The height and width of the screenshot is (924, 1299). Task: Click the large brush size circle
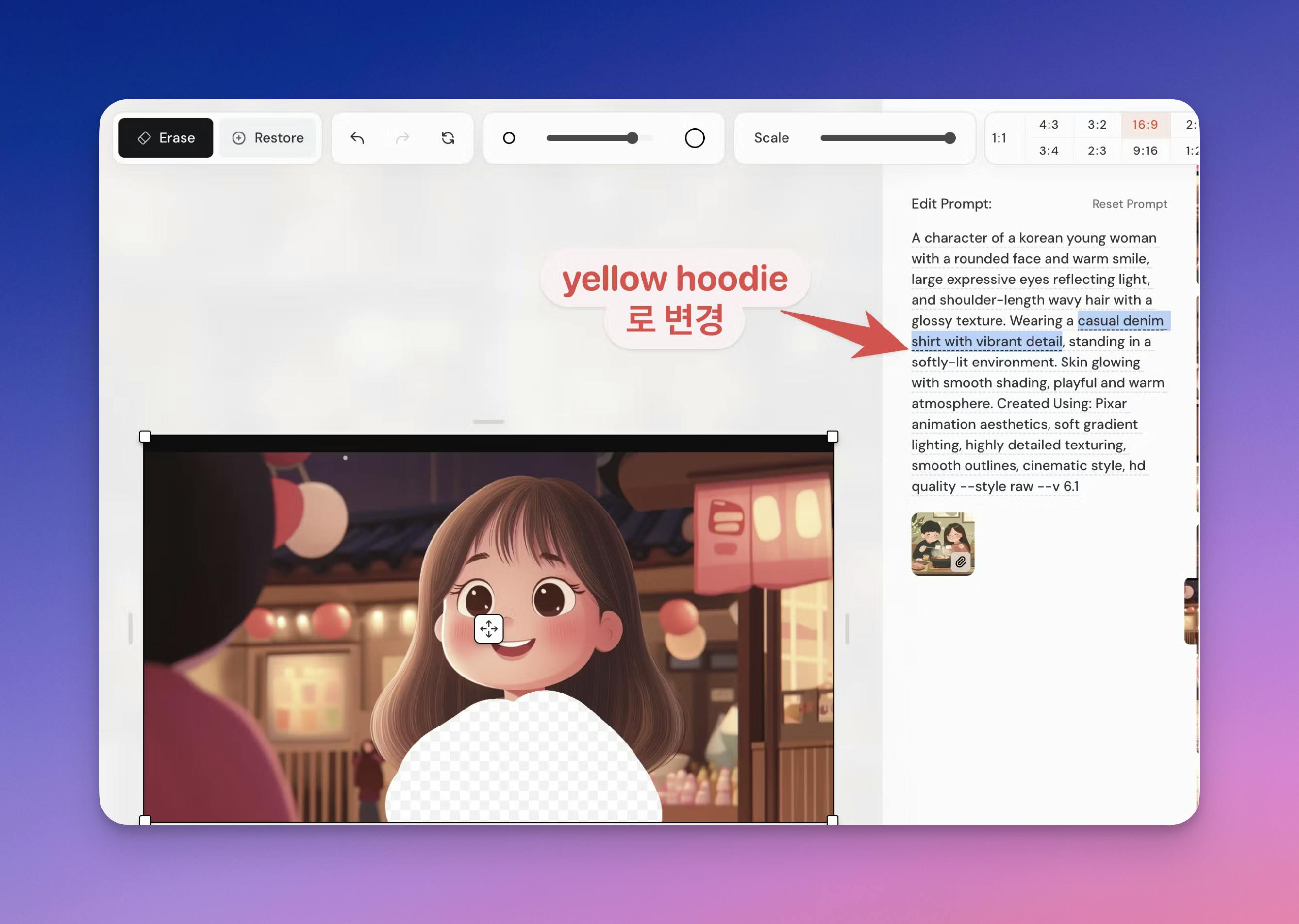click(x=694, y=138)
